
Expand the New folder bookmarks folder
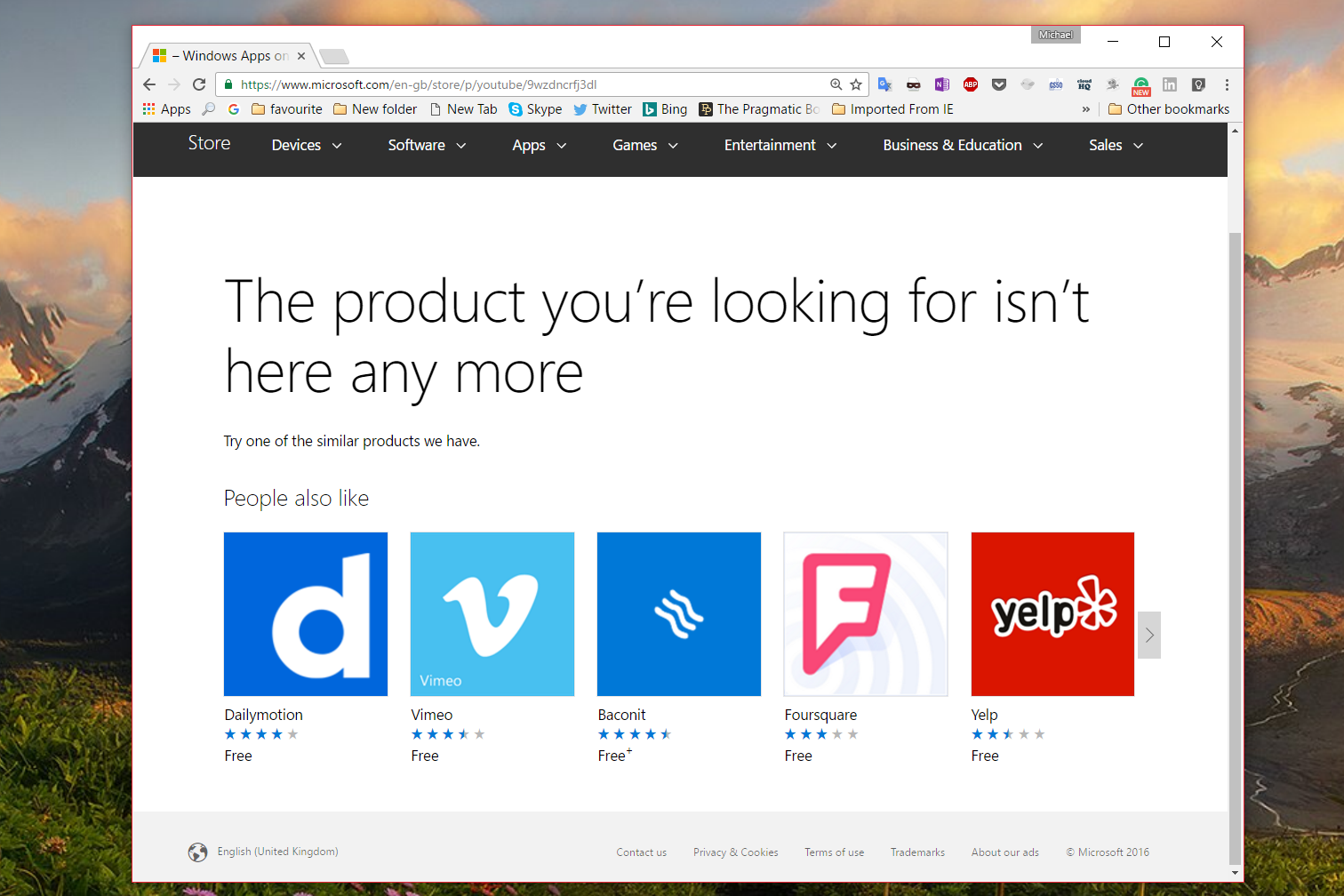(375, 109)
